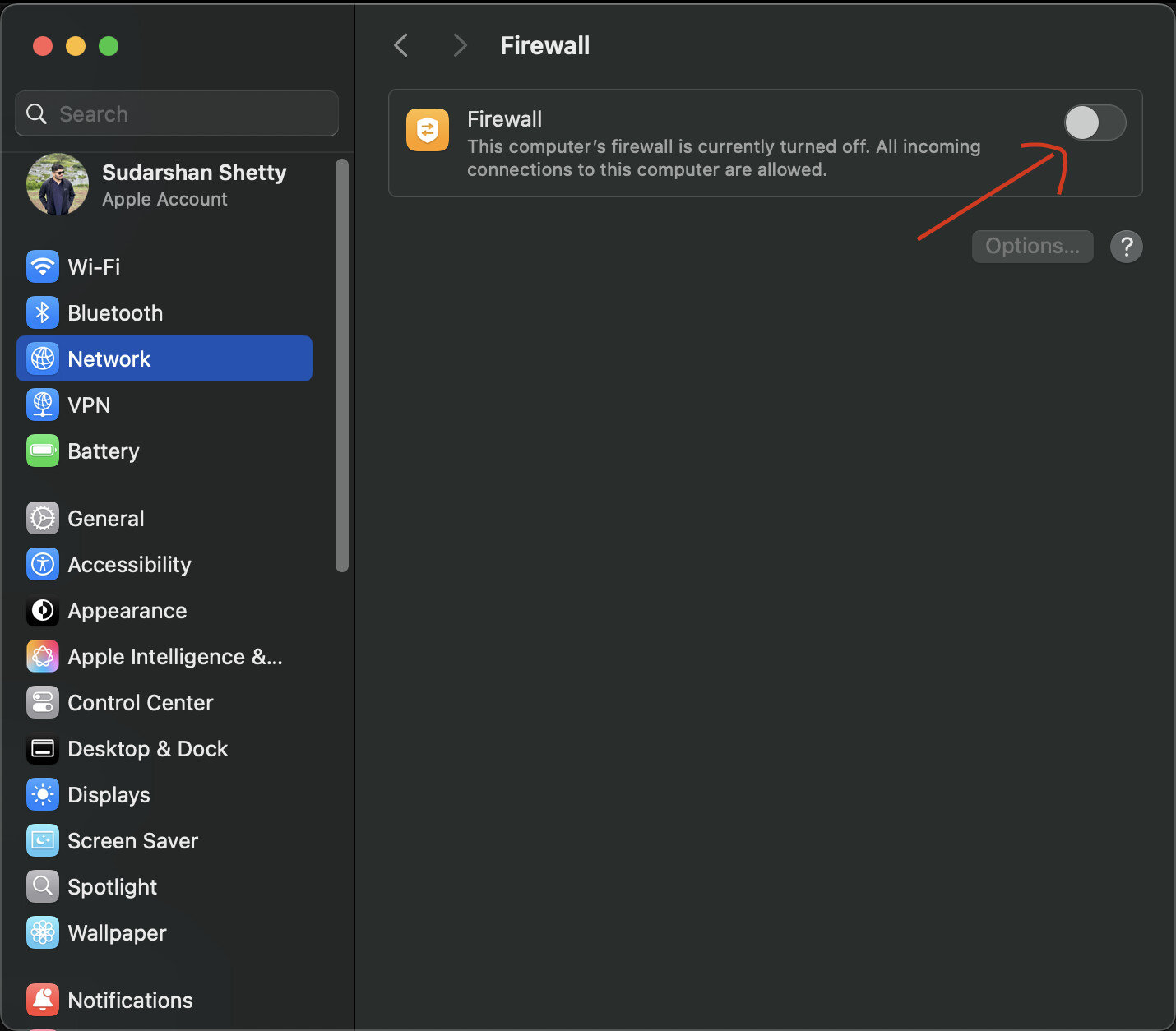
Task: Click the Options button
Action: point(1032,246)
